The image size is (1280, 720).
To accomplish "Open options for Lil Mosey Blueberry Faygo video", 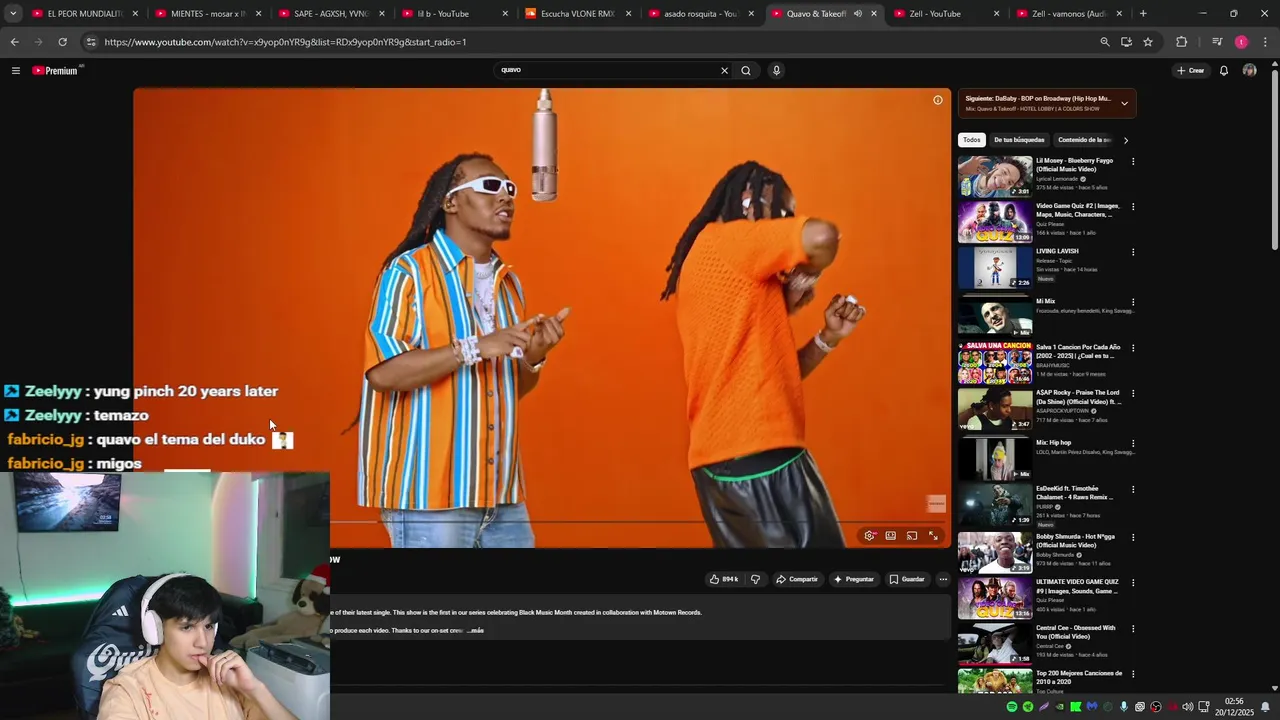I will (1133, 161).
